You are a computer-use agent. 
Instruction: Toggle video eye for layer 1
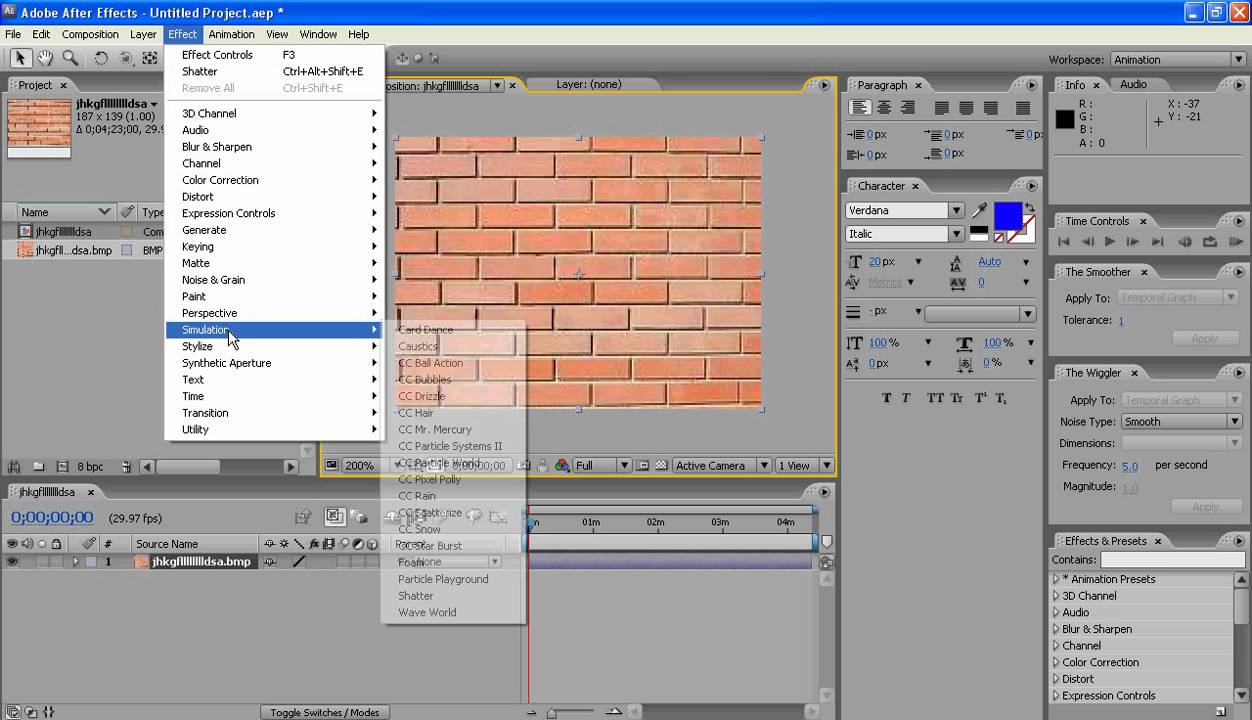[13, 562]
